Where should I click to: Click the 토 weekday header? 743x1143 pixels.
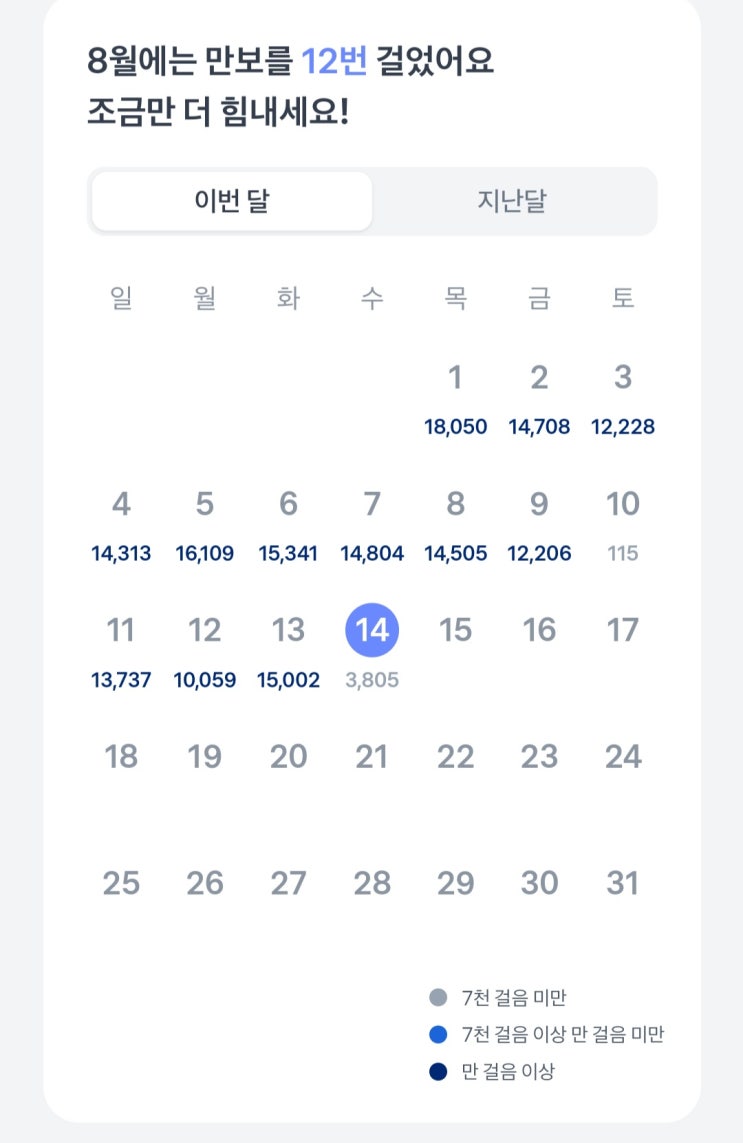(622, 298)
